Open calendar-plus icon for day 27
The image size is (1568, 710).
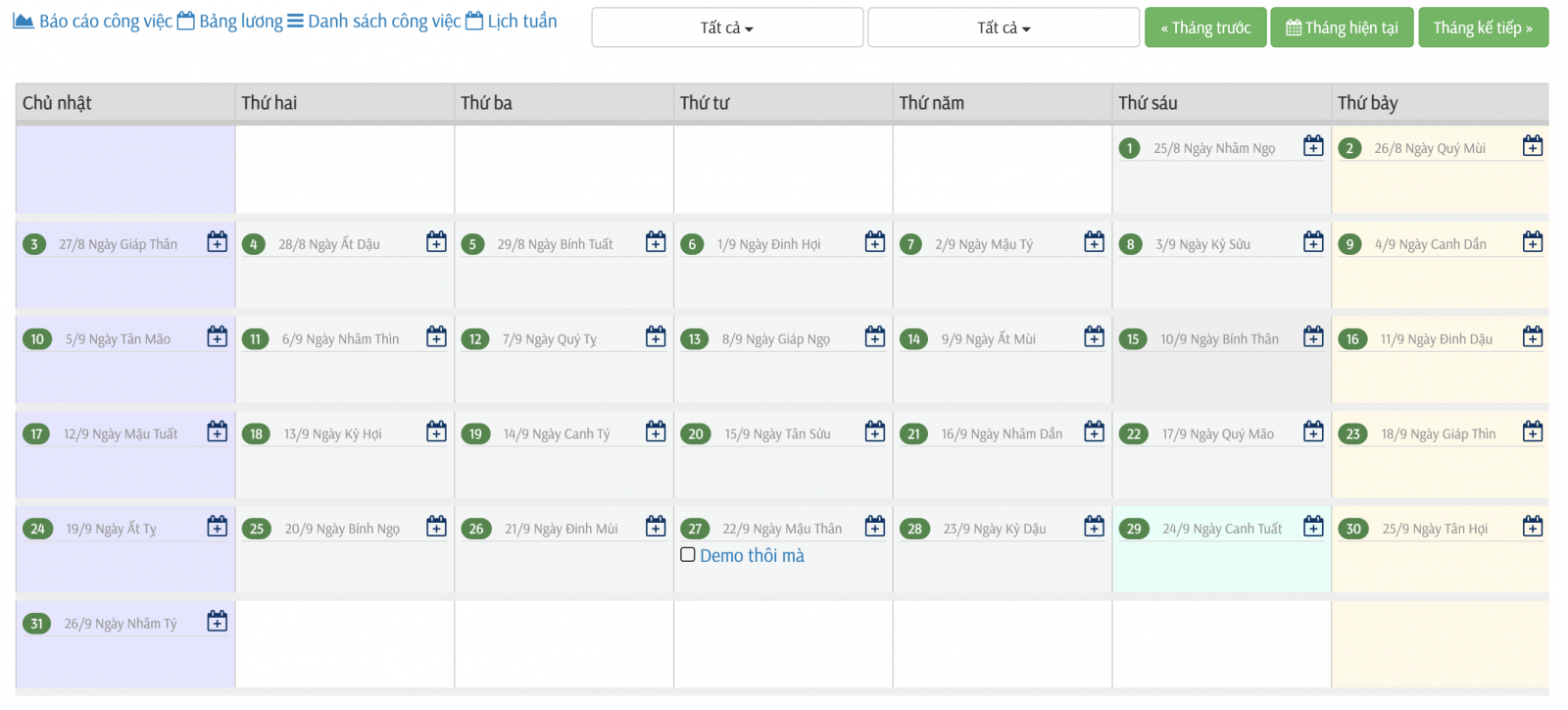875,527
